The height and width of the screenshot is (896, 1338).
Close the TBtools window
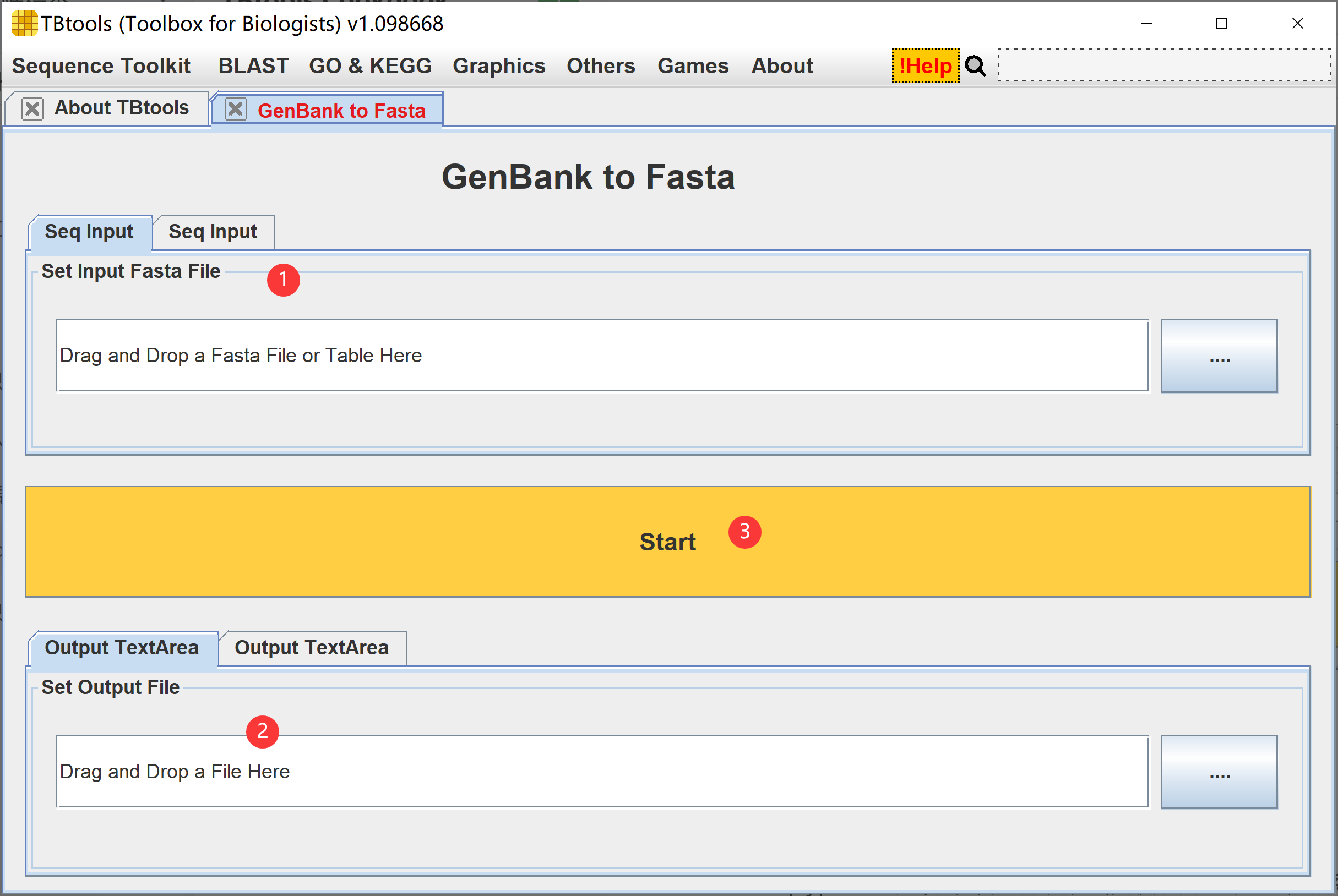1297,24
